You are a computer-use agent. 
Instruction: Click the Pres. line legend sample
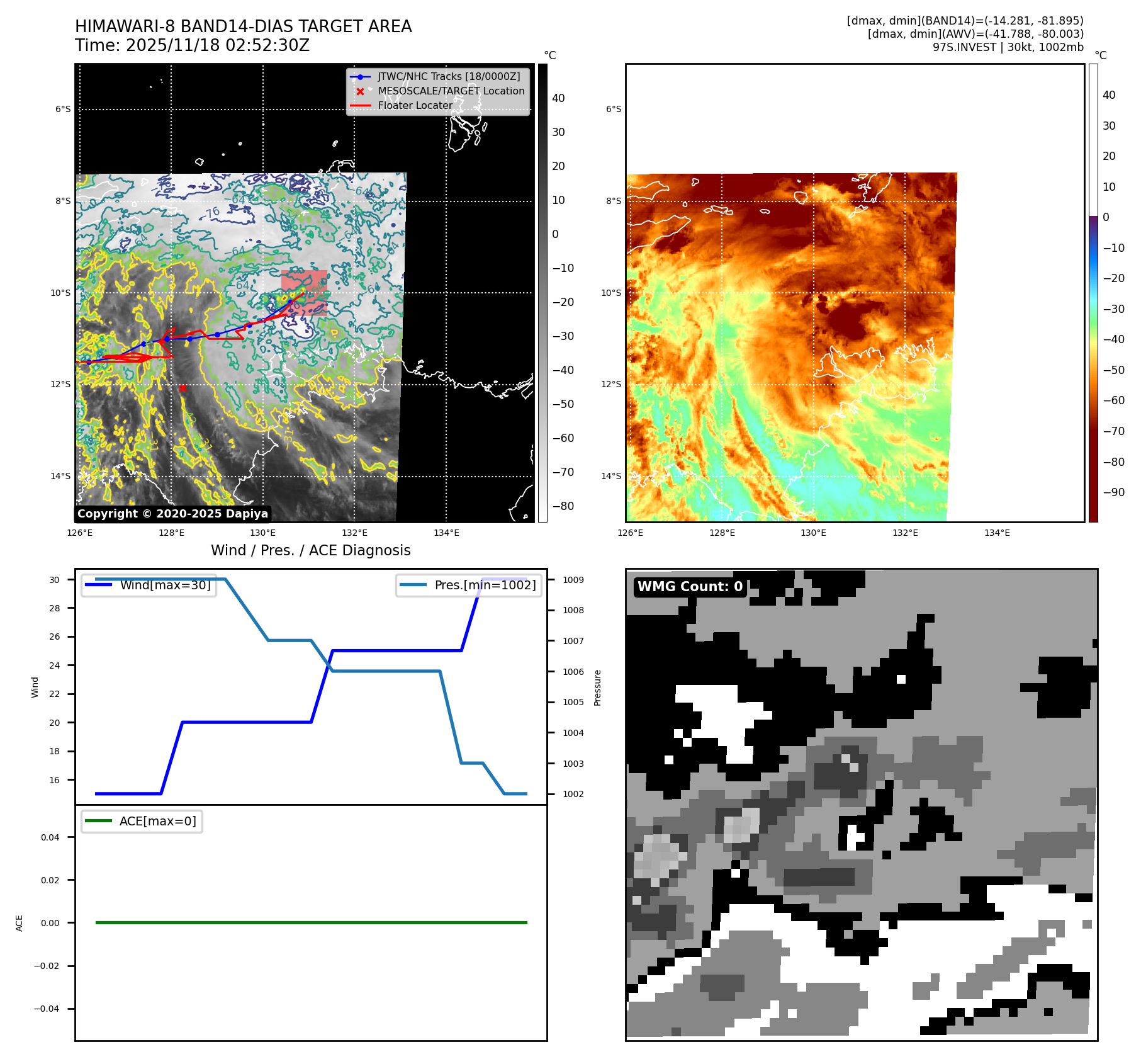413,585
